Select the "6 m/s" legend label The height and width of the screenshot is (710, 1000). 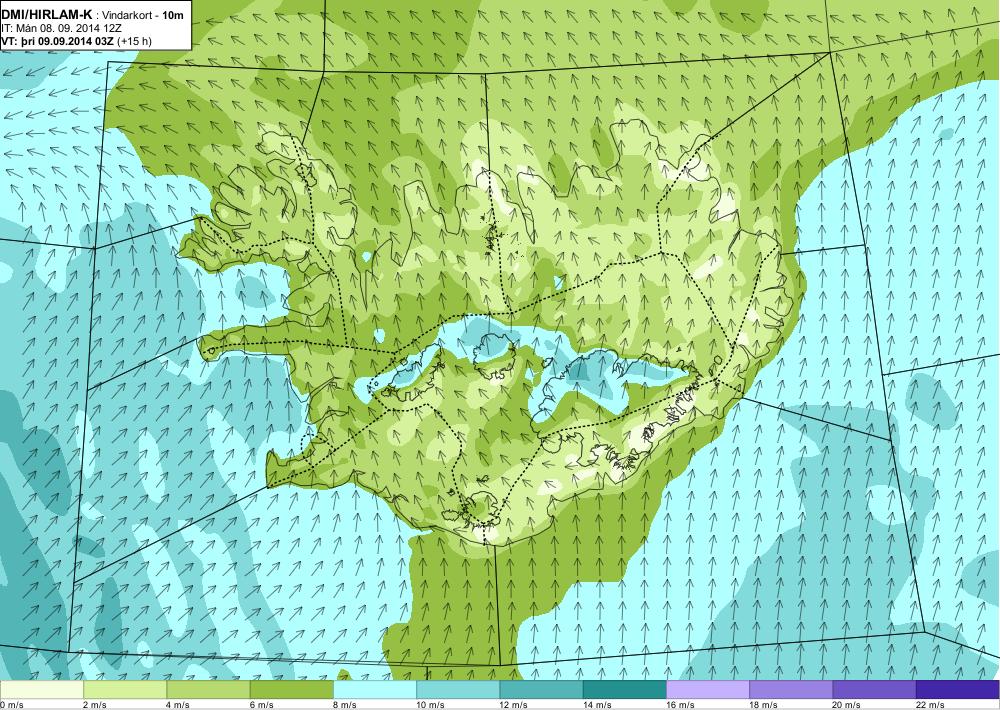(262, 705)
